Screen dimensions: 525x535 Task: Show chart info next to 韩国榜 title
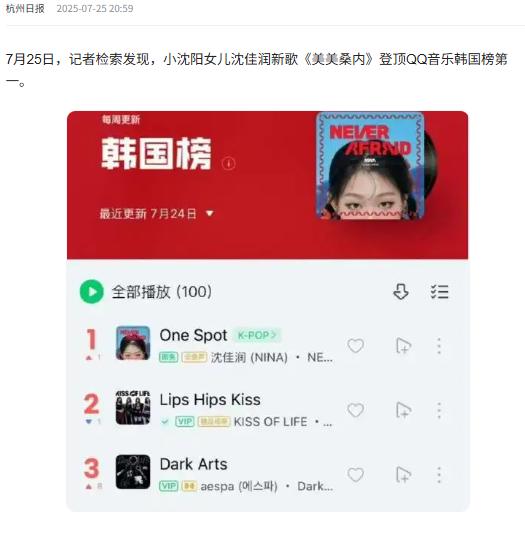(229, 163)
